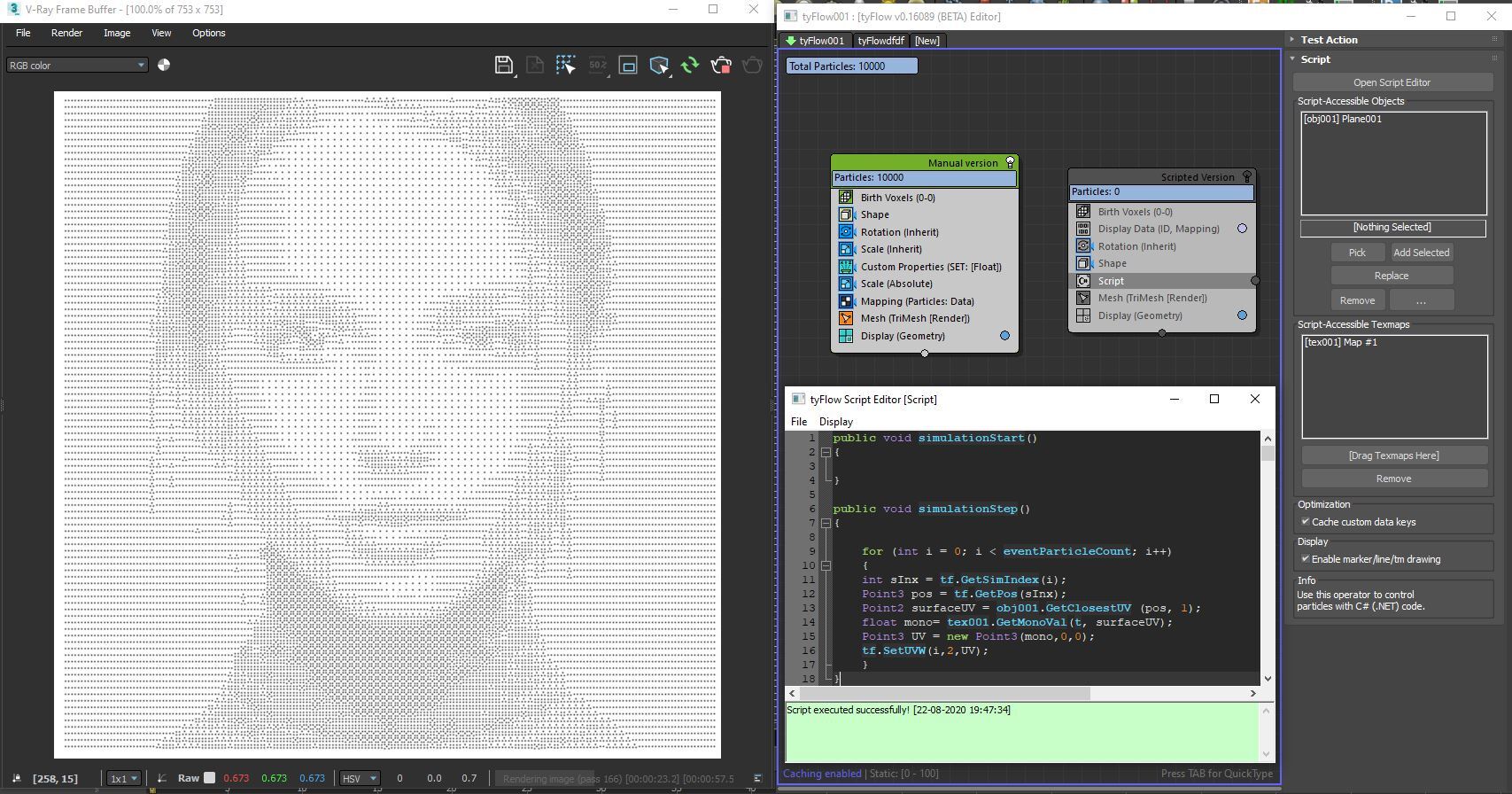
Task: Click the blue dot on Manual version Display (Geometry)
Action: tap(1004, 336)
